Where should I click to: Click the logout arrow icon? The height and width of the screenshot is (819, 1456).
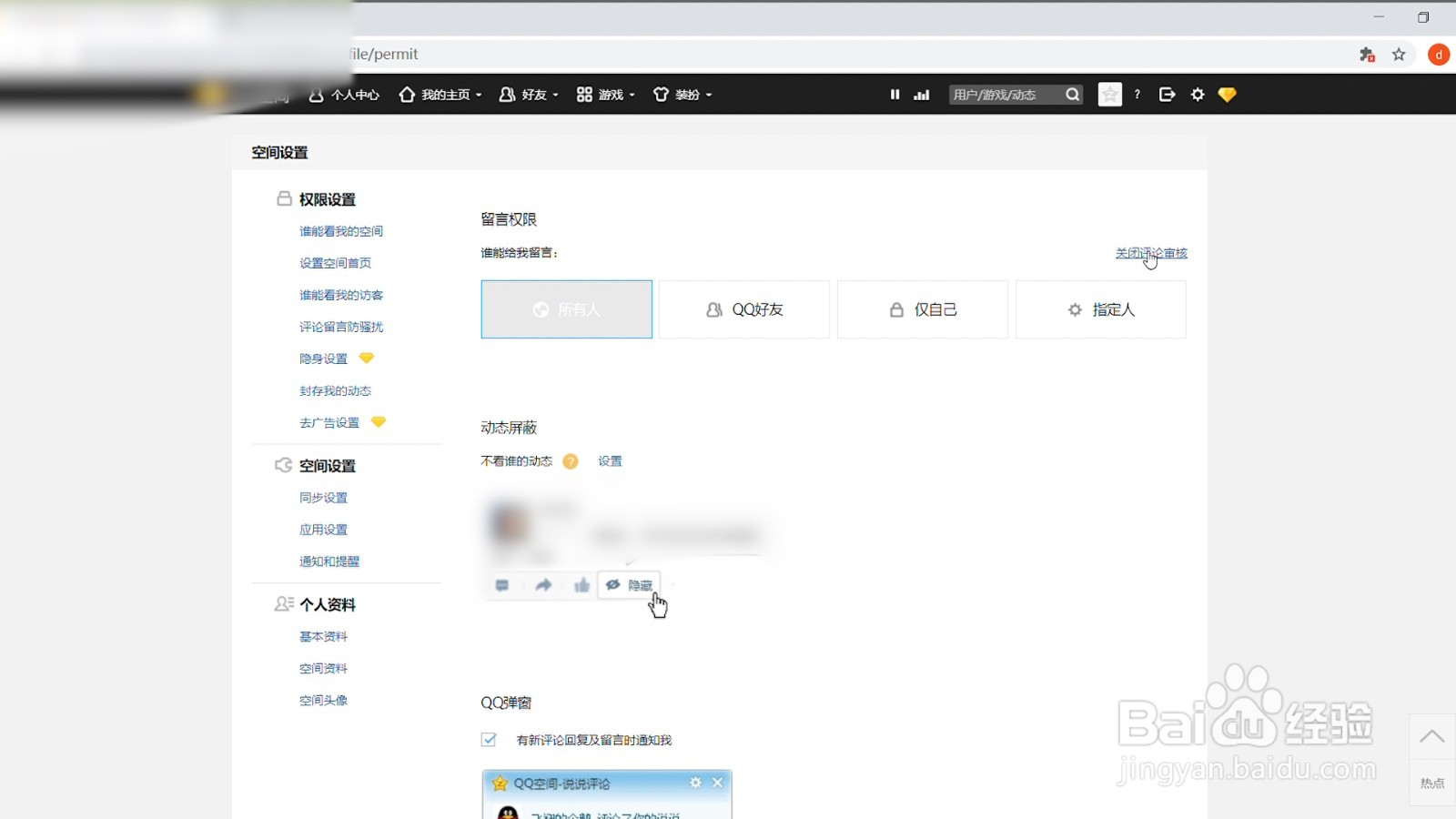point(1167,95)
